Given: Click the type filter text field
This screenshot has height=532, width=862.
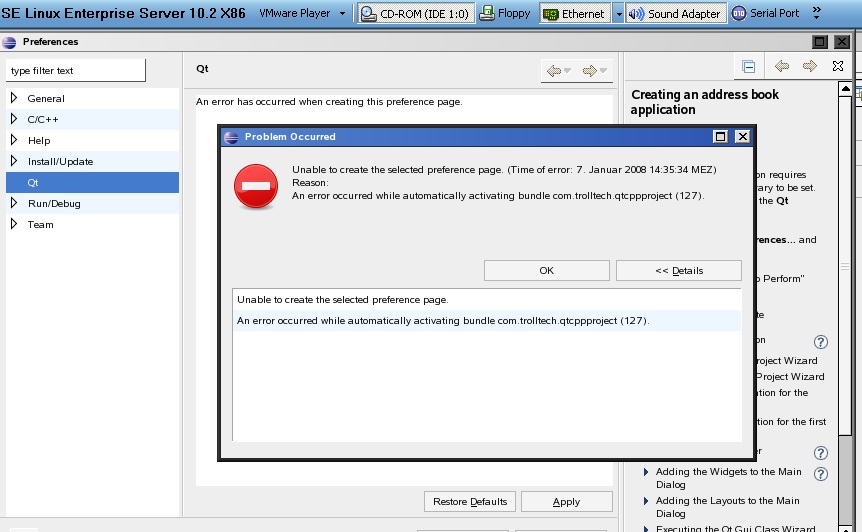Looking at the screenshot, I should [x=76, y=70].
